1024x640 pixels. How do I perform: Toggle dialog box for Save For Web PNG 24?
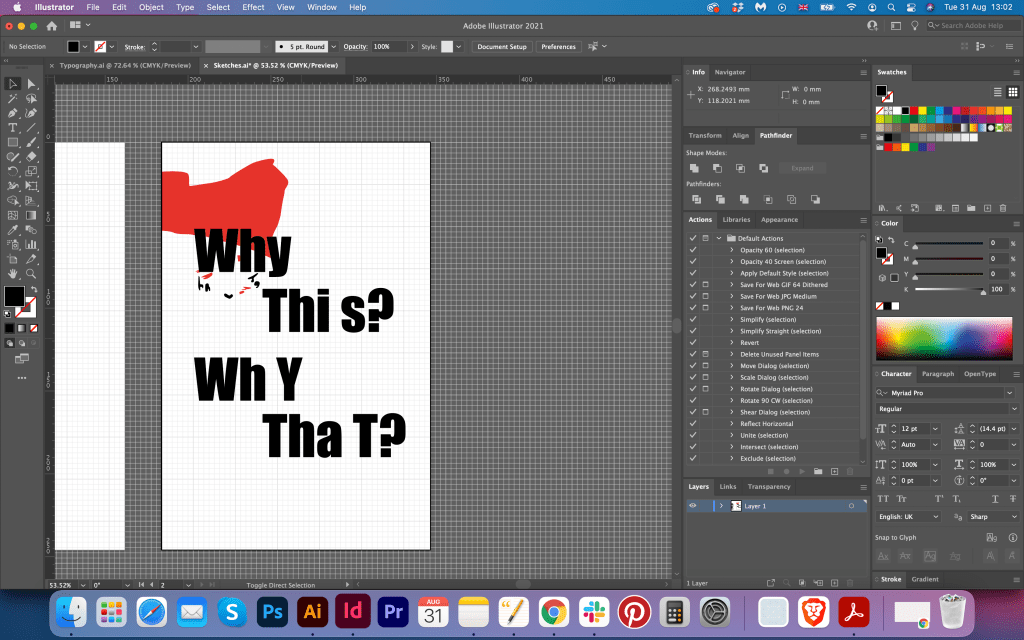705,308
